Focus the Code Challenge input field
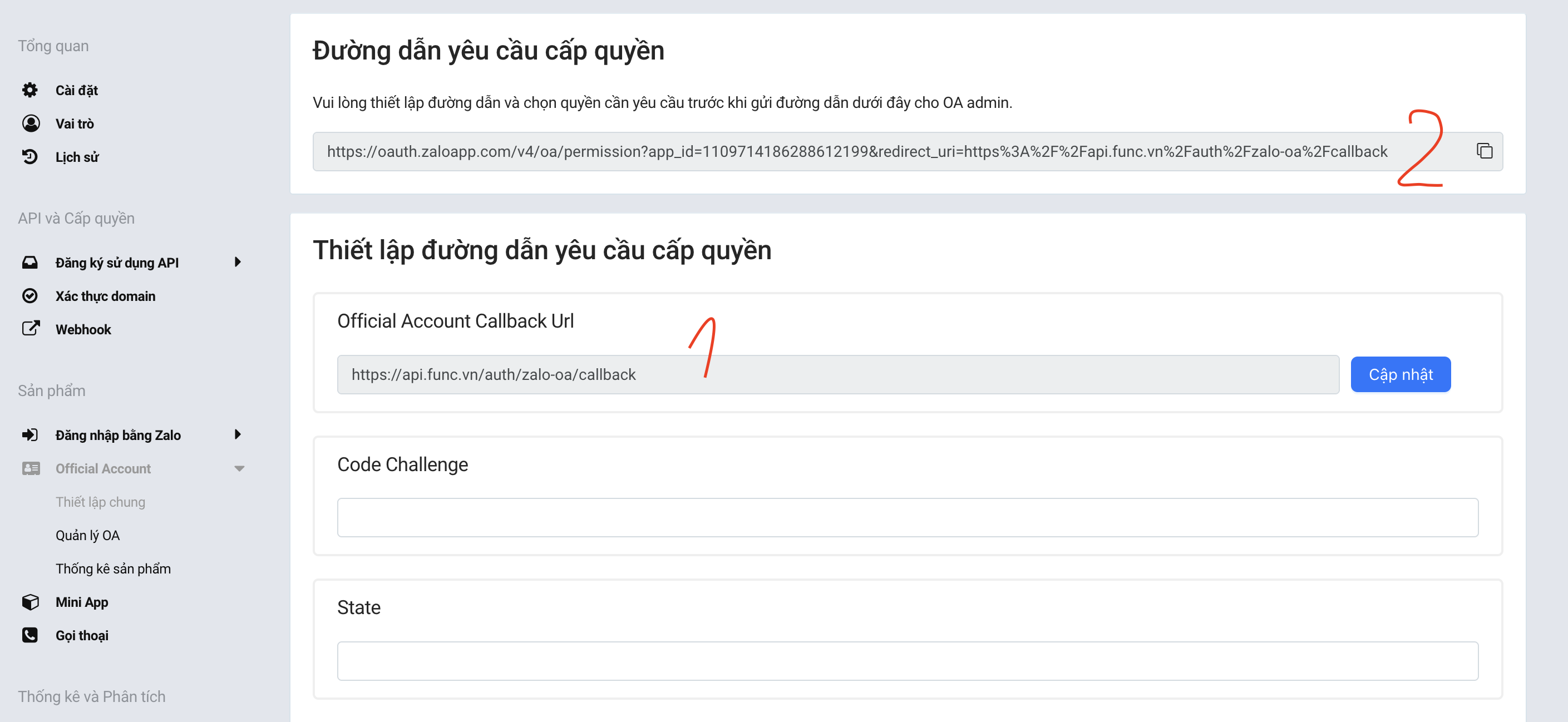Screen dimensions: 1568x722 [x=907, y=518]
